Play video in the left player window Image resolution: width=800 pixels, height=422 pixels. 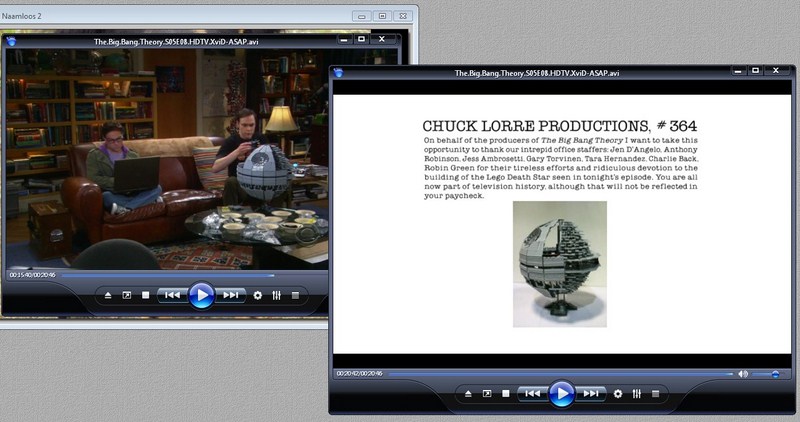(202, 295)
